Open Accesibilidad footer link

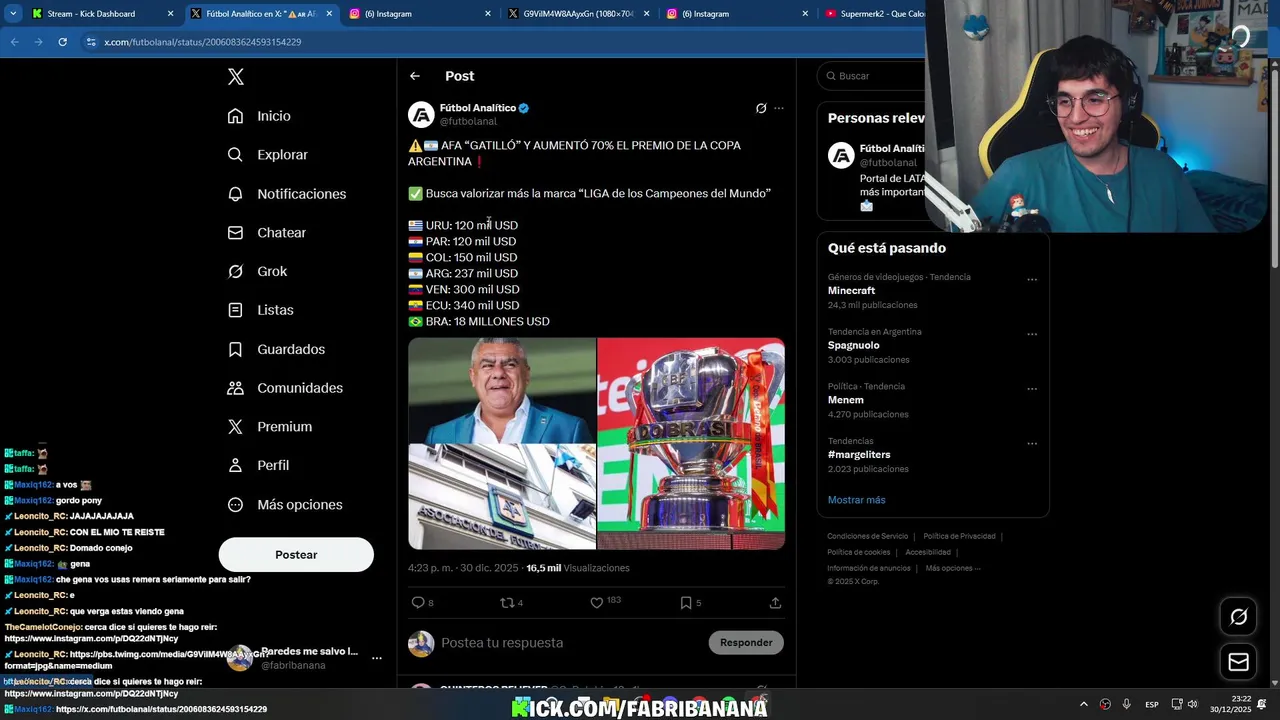(x=928, y=553)
